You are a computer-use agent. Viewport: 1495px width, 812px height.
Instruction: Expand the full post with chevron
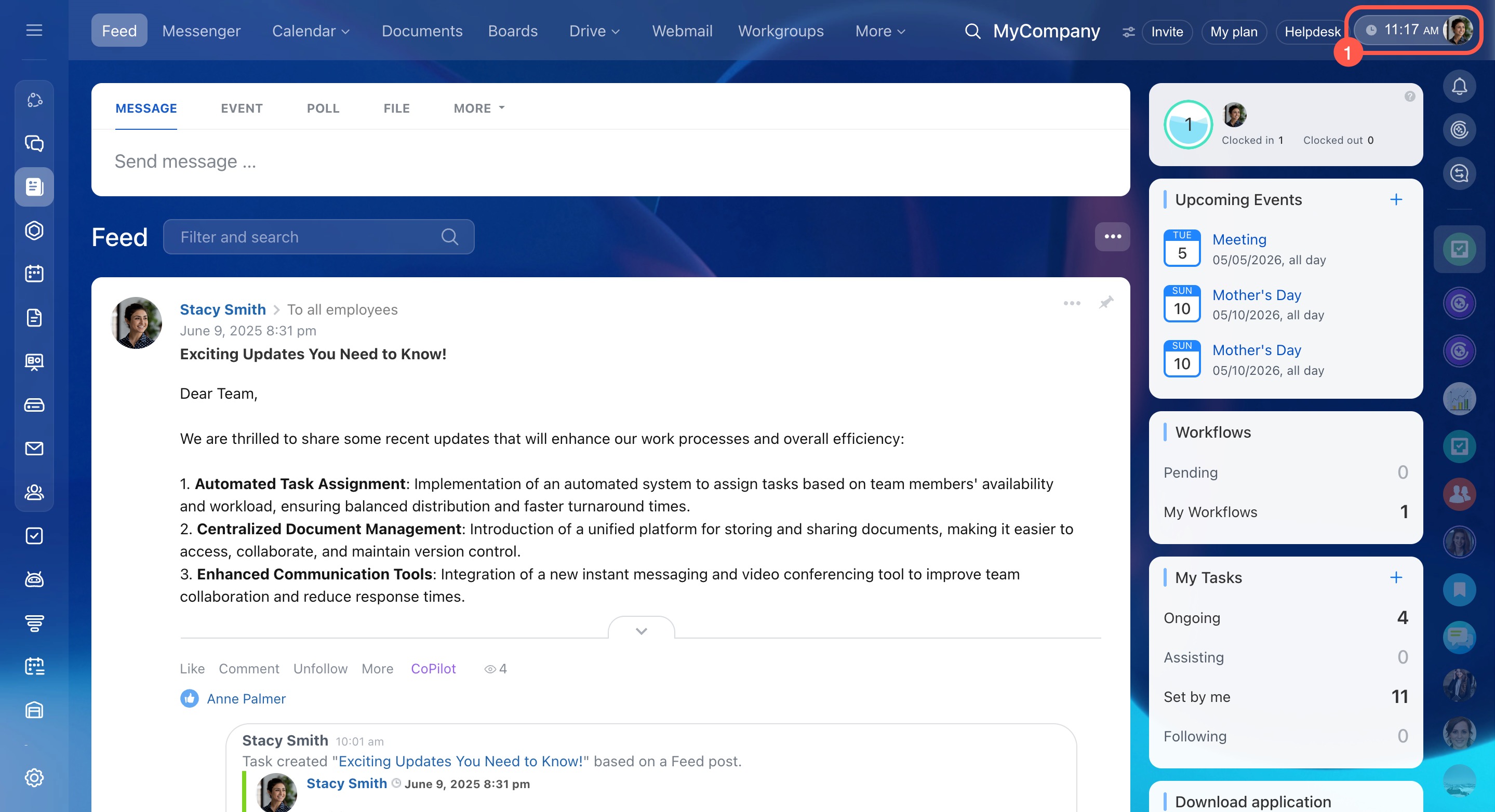tap(640, 630)
